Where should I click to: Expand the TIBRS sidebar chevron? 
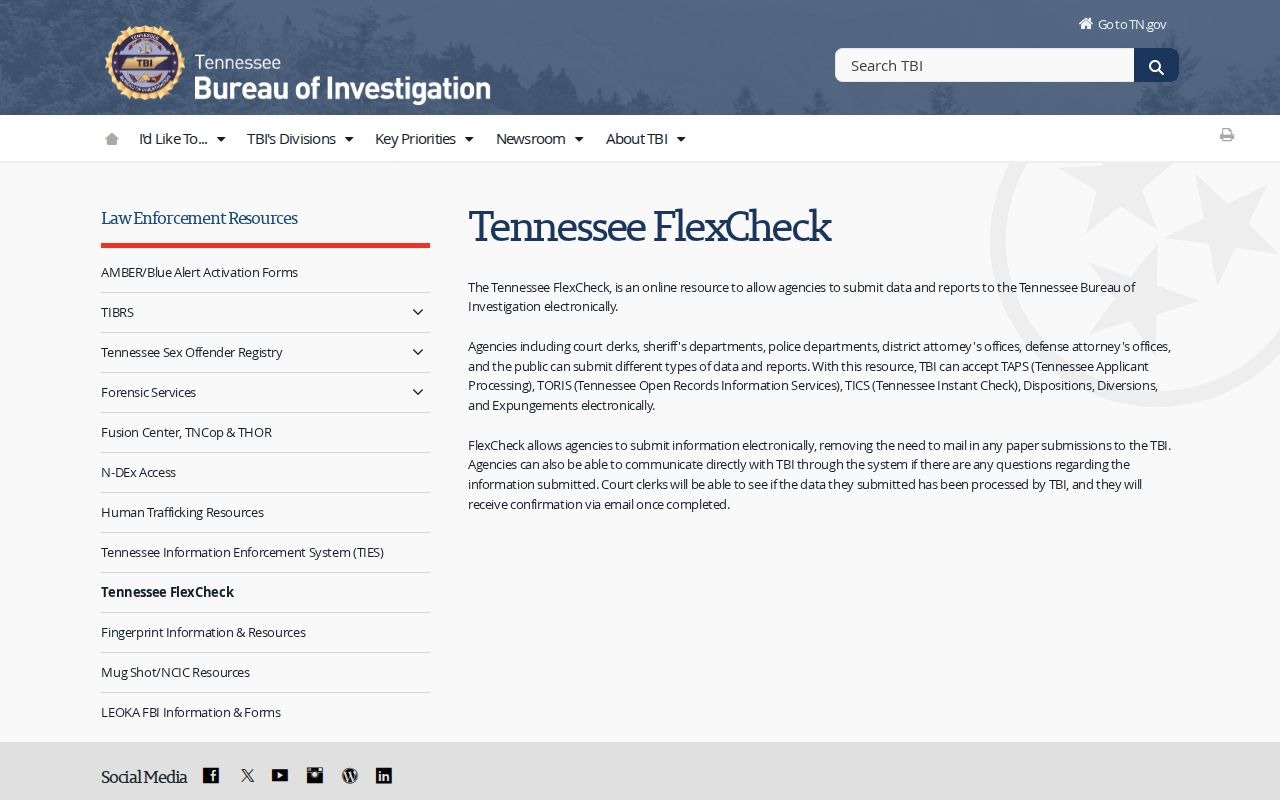click(x=418, y=312)
